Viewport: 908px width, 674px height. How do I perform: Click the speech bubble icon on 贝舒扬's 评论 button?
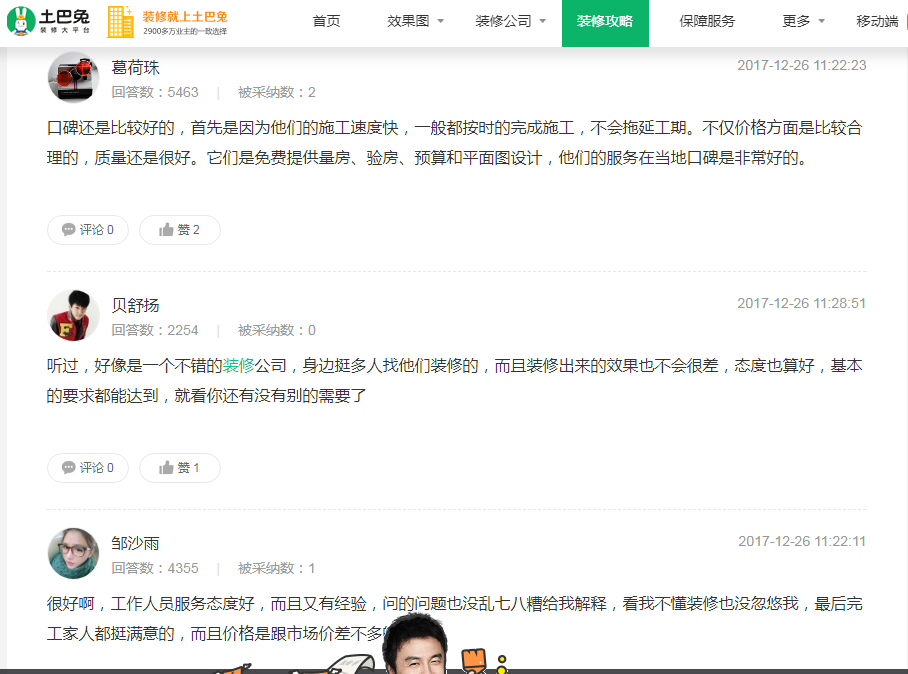(x=67, y=467)
